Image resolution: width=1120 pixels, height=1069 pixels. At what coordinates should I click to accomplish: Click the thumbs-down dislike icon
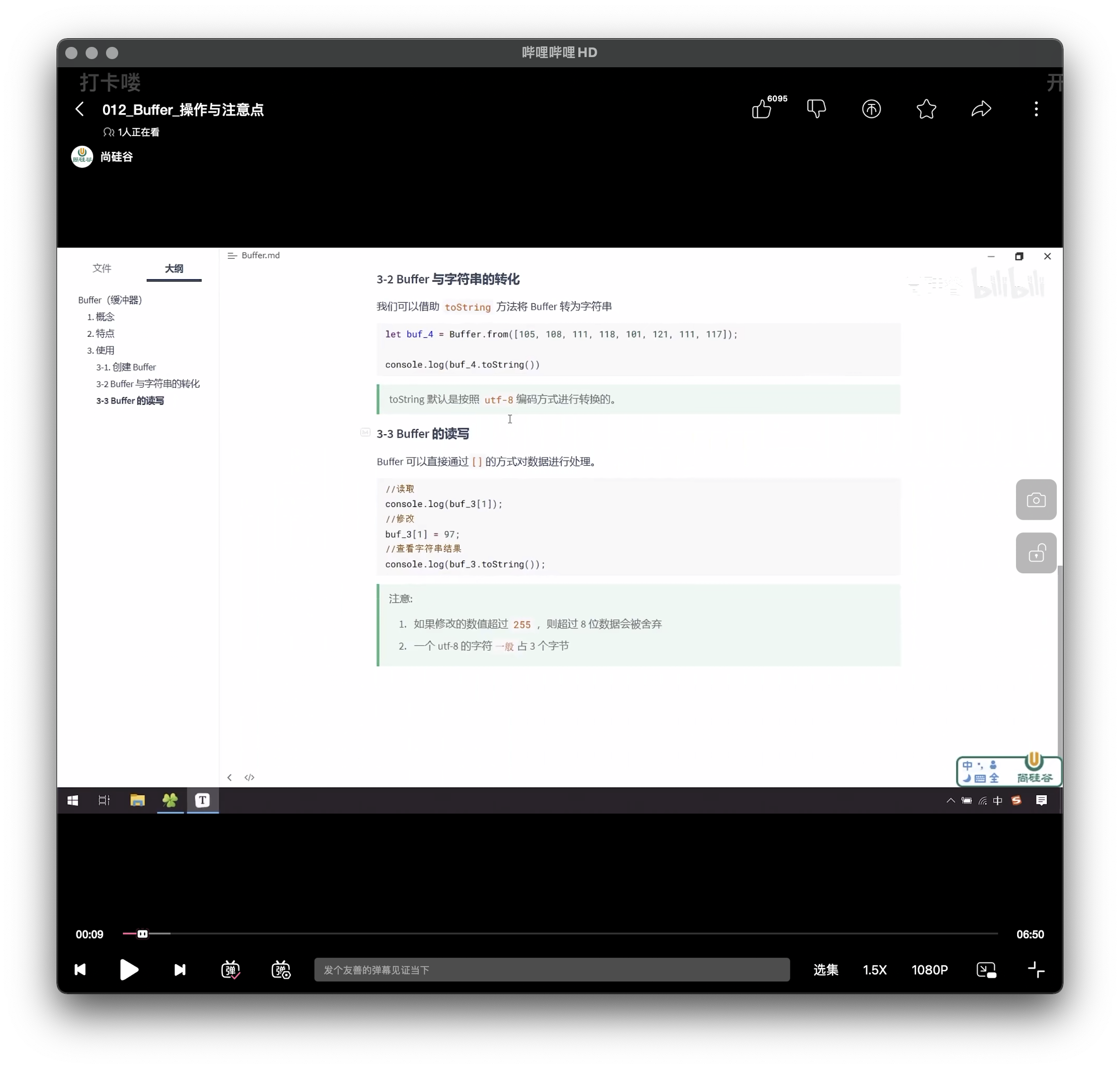[x=816, y=109]
